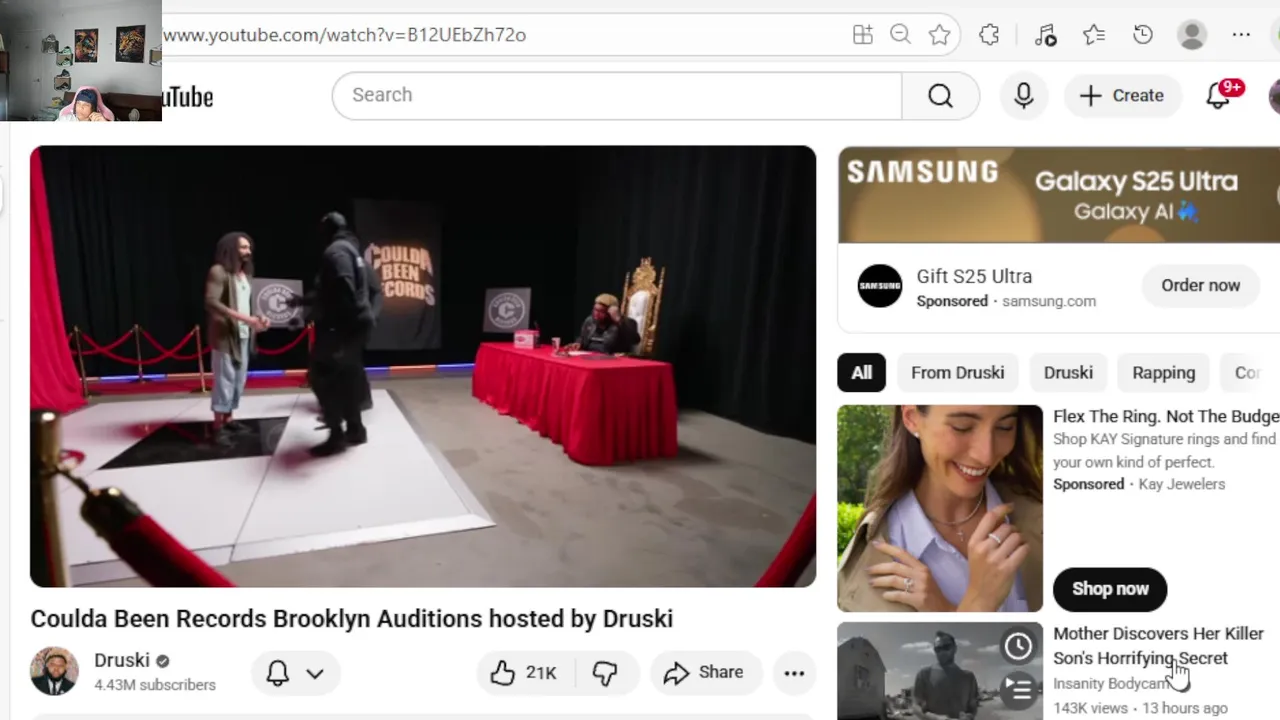Open Gift S25 Ultra ad title

[x=974, y=276]
